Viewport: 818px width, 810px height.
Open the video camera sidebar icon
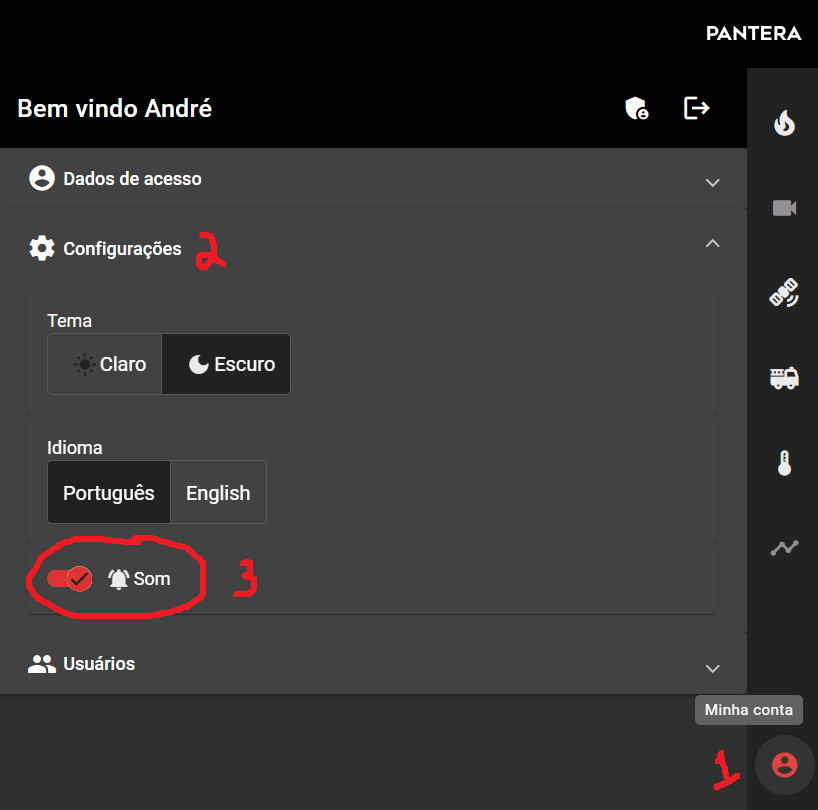click(x=784, y=208)
